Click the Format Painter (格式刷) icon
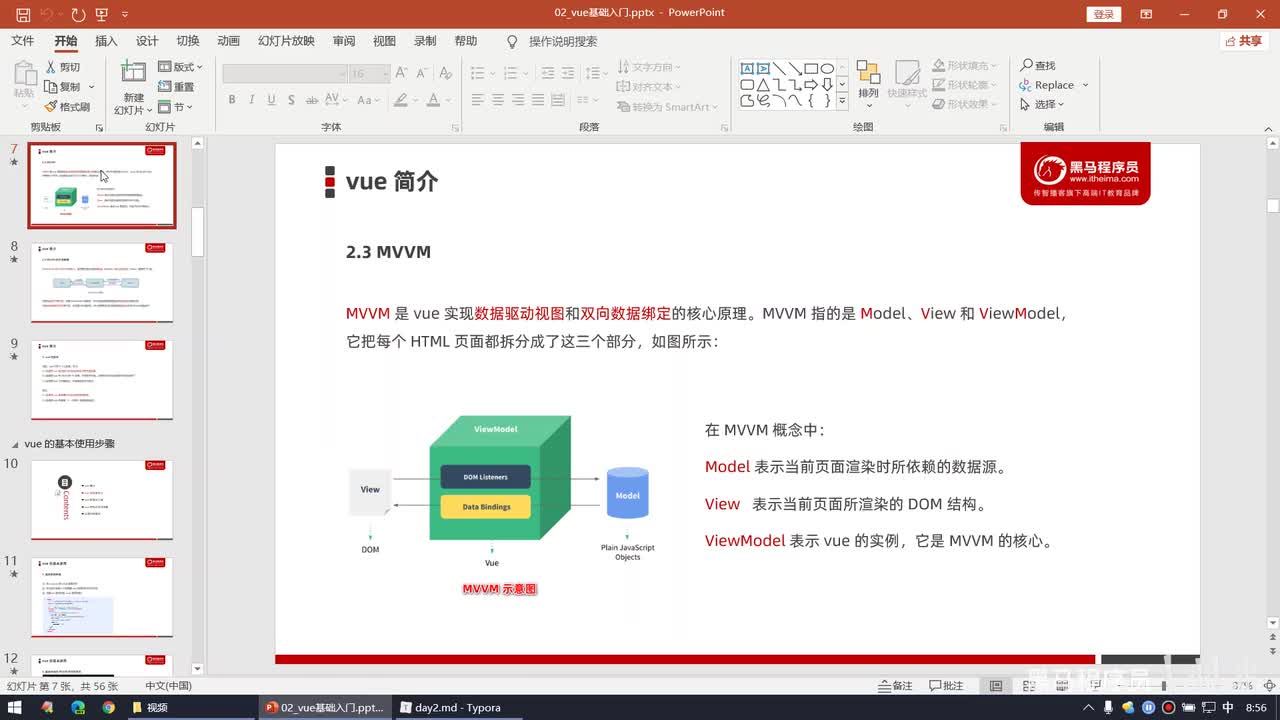 (51, 107)
